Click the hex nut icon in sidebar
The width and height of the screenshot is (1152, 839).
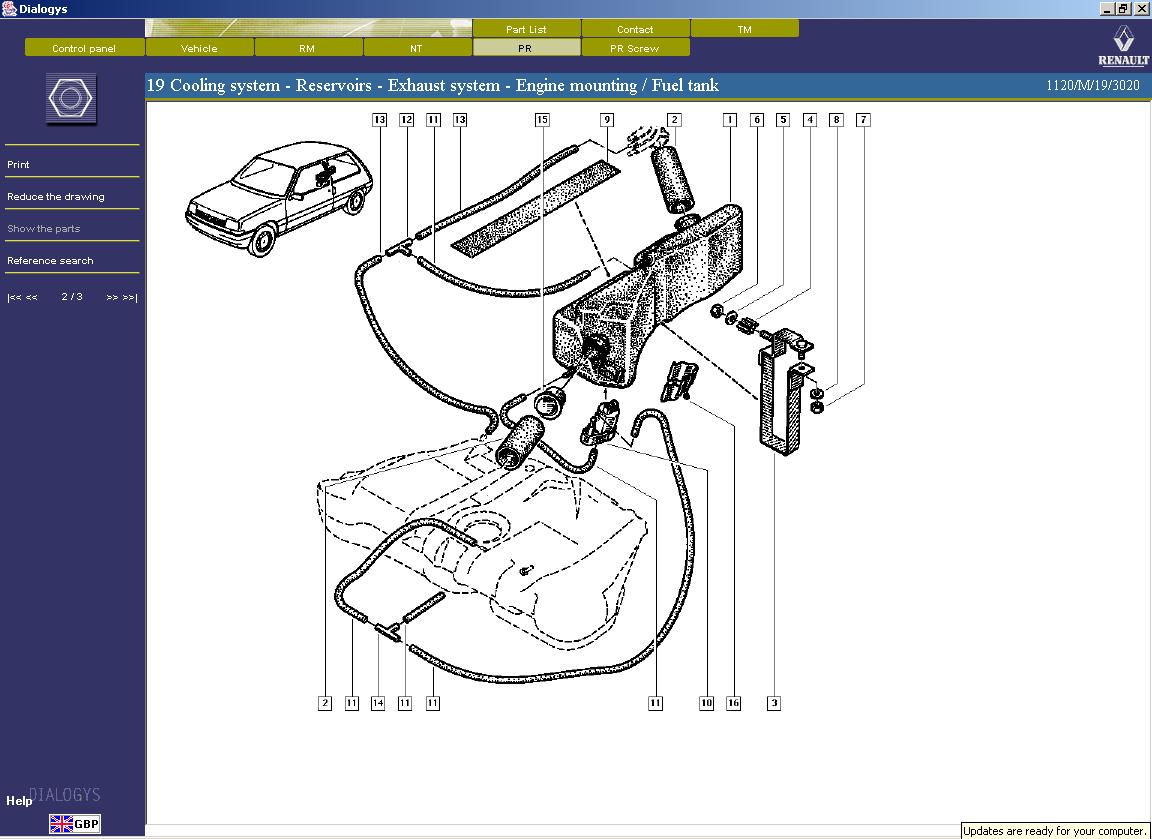tap(71, 98)
